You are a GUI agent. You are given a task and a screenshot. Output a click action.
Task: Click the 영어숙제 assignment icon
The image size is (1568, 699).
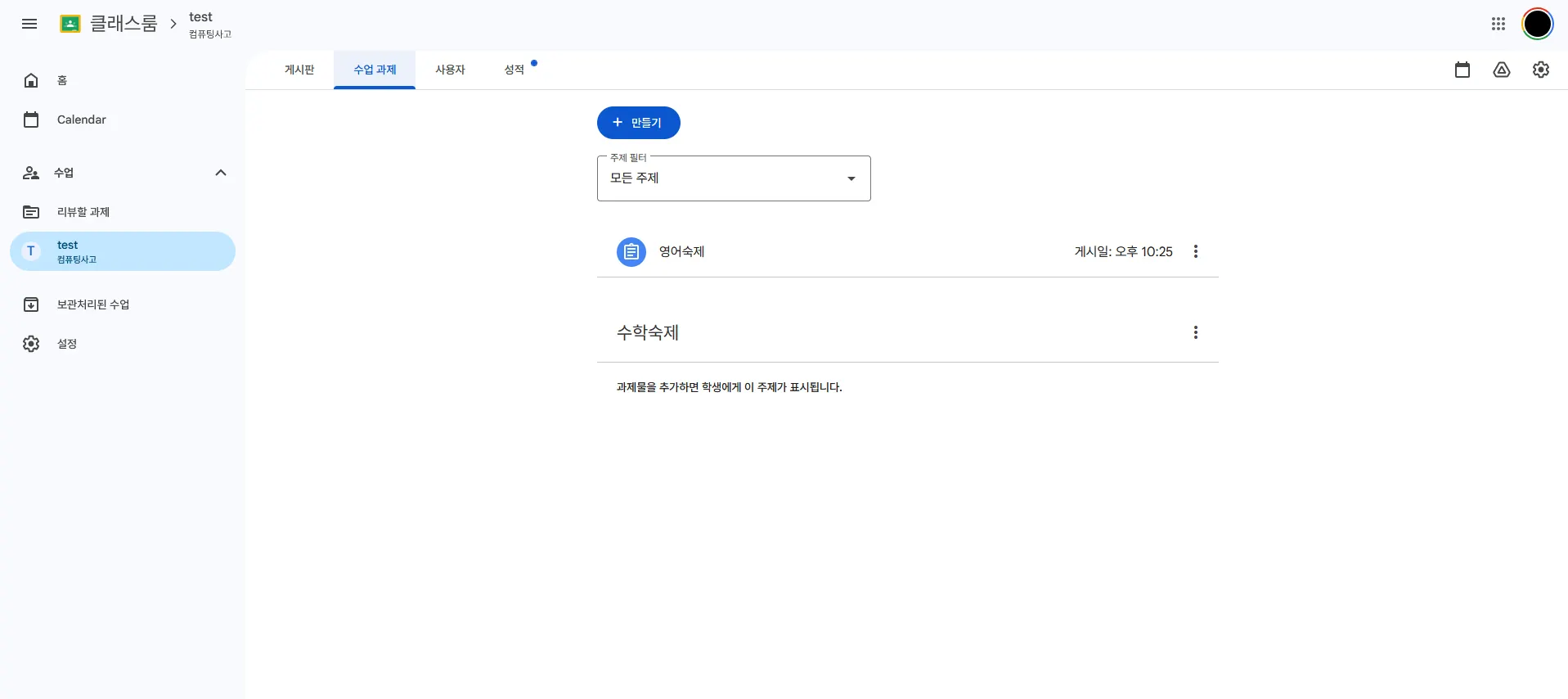click(631, 252)
